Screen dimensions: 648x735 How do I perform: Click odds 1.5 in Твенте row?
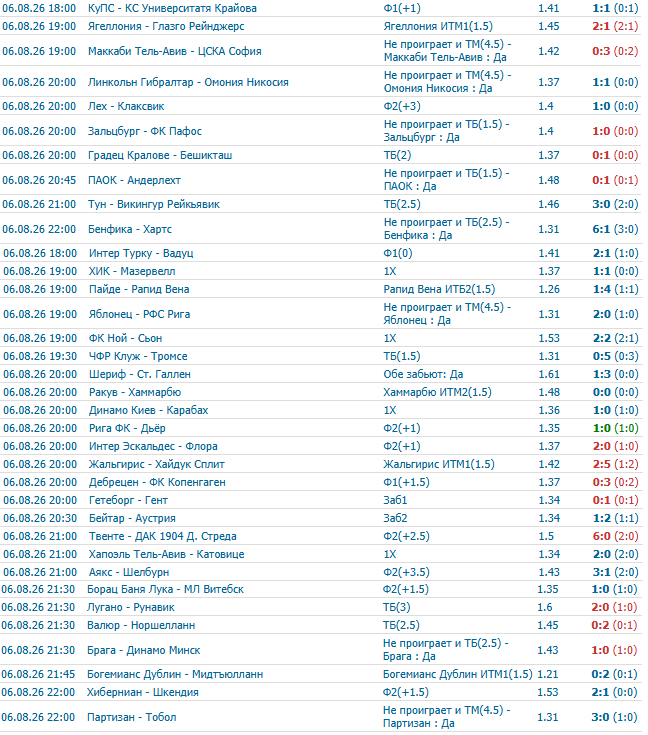pyautogui.click(x=546, y=536)
